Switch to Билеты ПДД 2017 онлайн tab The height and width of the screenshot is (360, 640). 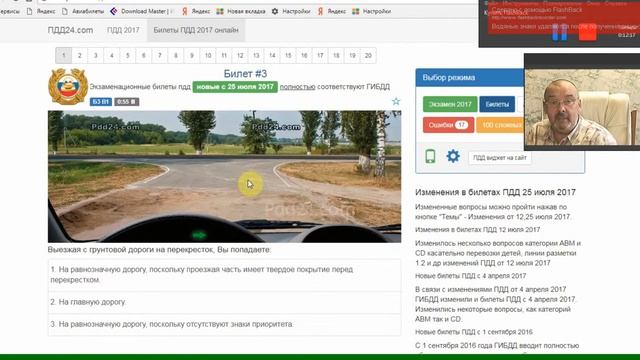click(x=196, y=30)
